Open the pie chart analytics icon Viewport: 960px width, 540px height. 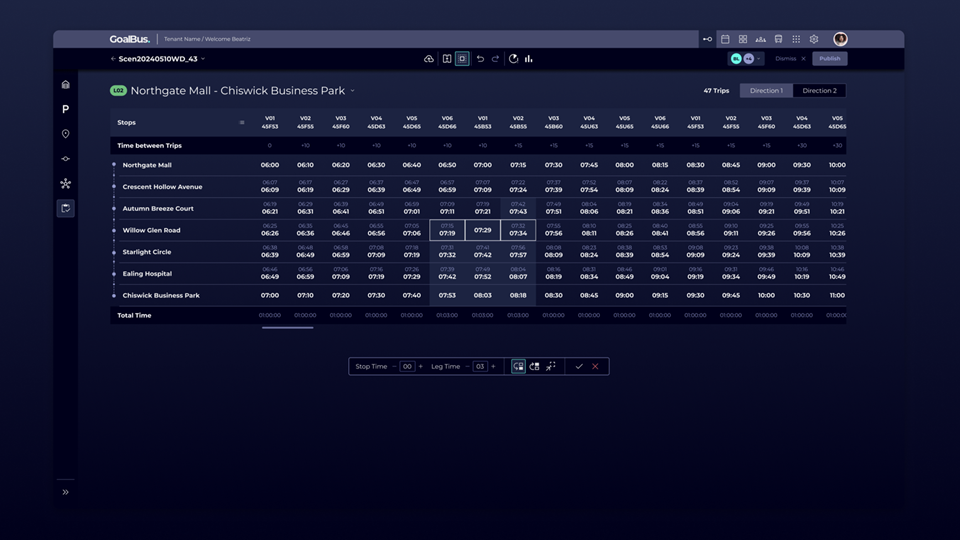coord(513,59)
